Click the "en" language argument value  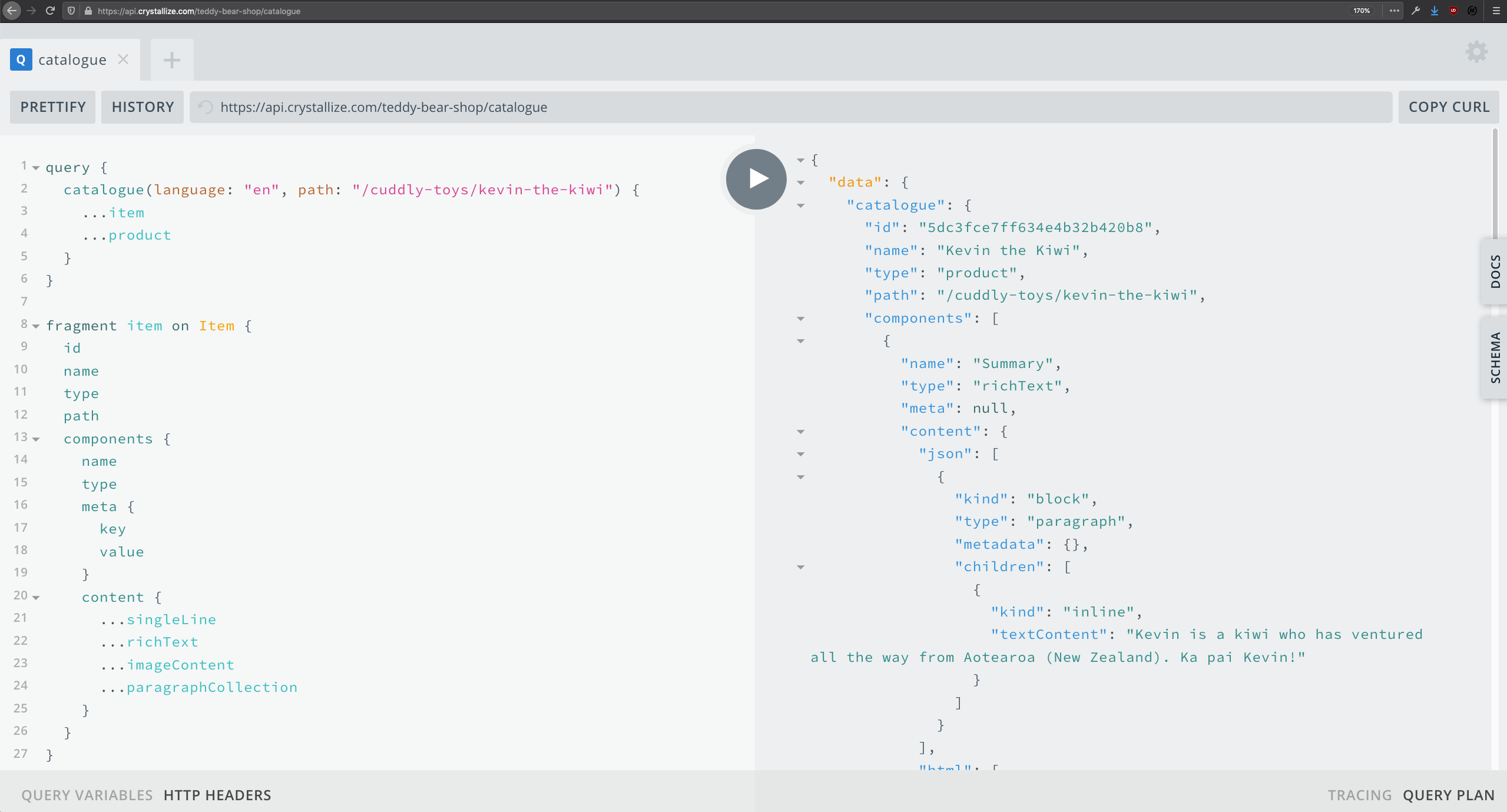tap(261, 190)
